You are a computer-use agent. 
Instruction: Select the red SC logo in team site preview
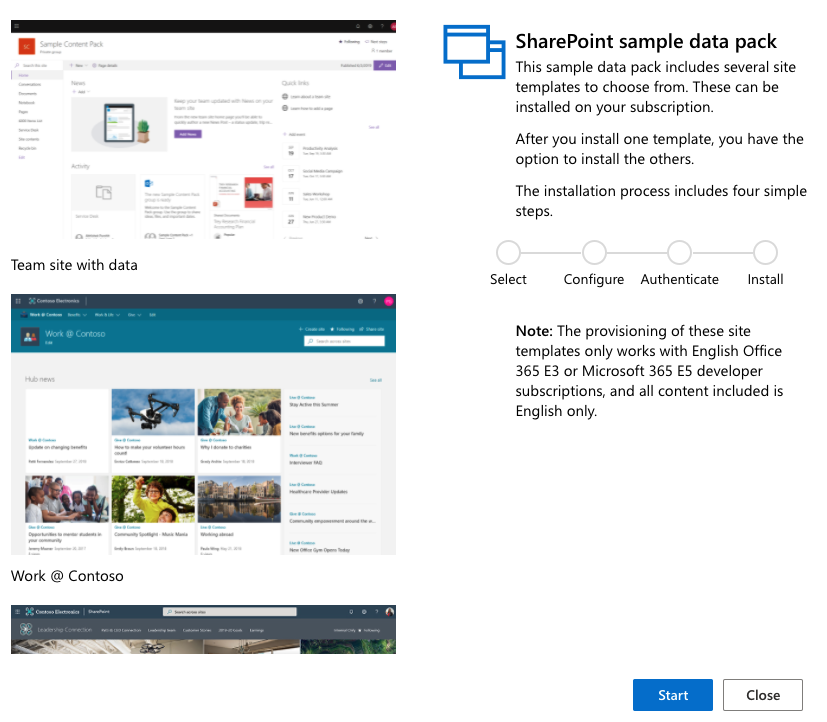[26, 46]
